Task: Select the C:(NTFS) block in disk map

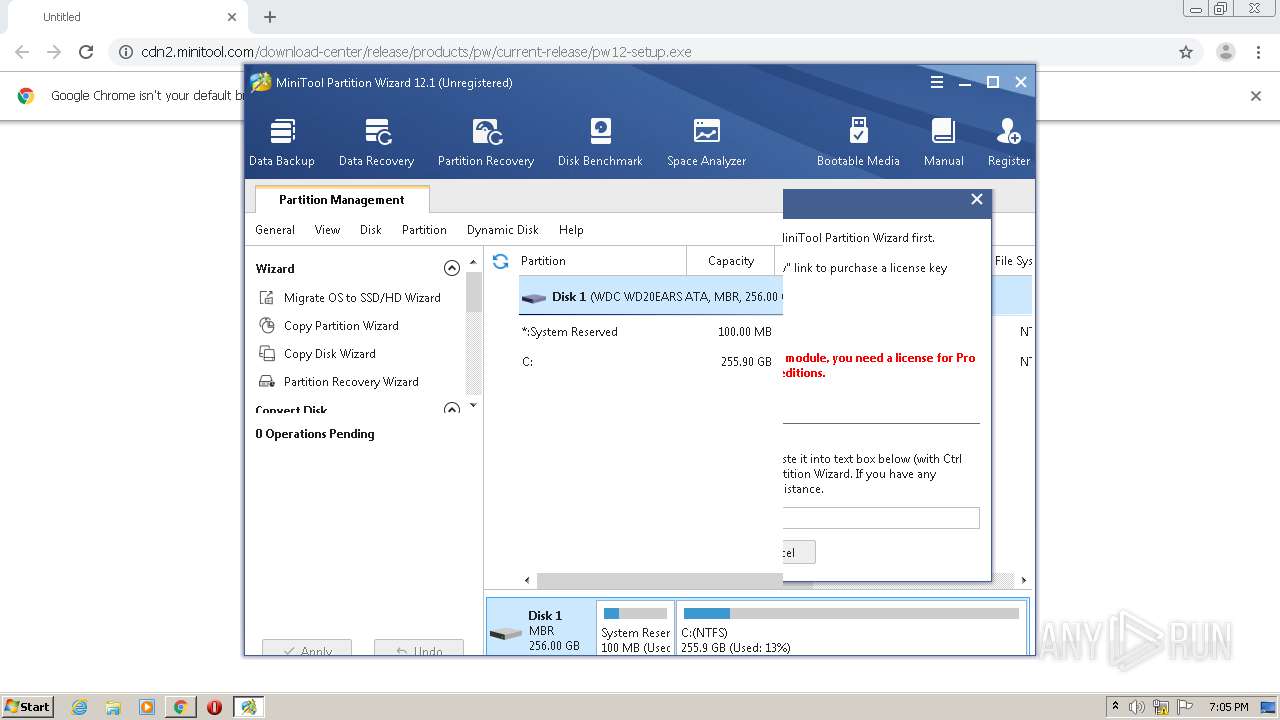Action: point(851,628)
